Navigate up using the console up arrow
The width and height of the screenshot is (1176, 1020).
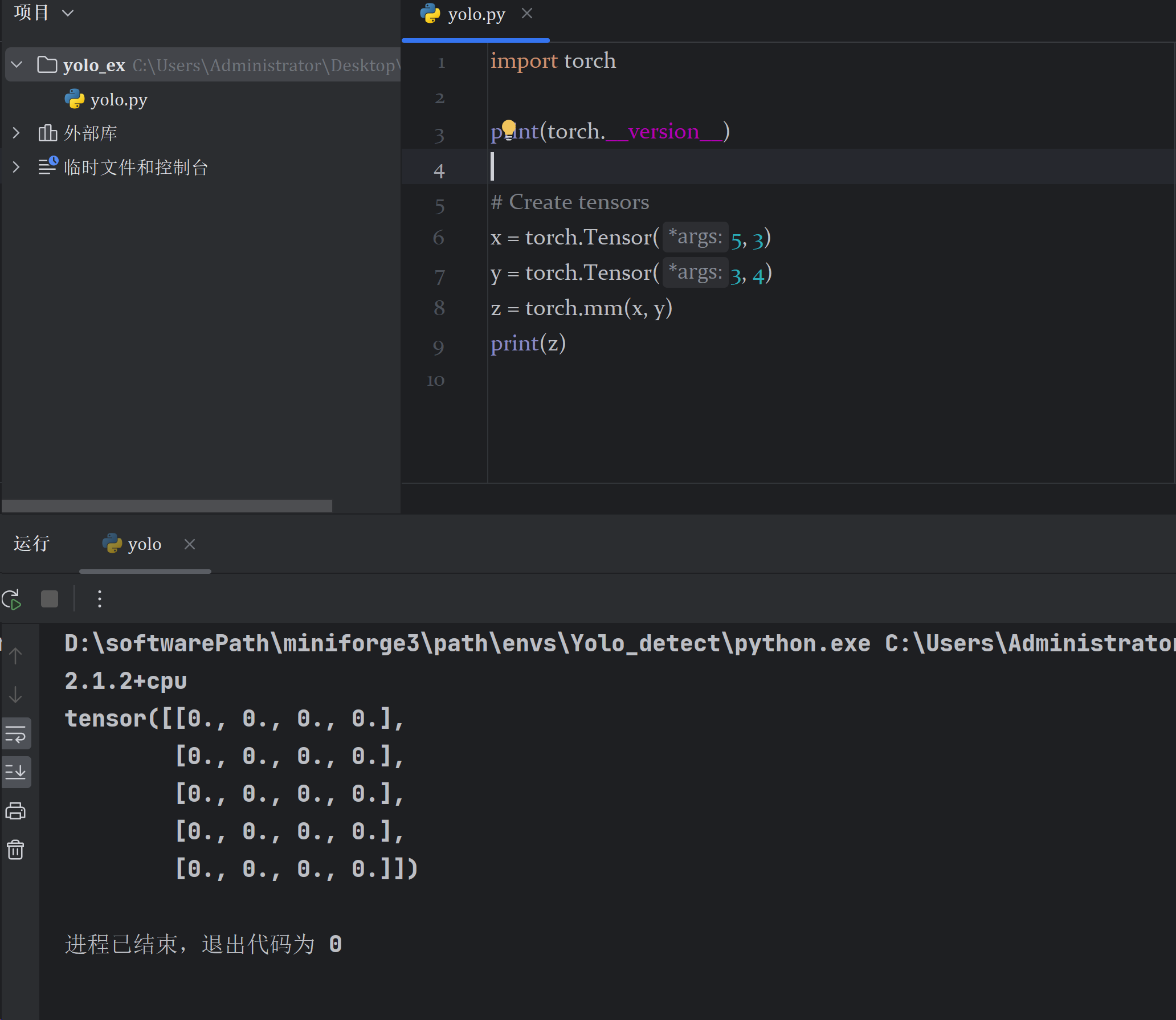(14, 655)
